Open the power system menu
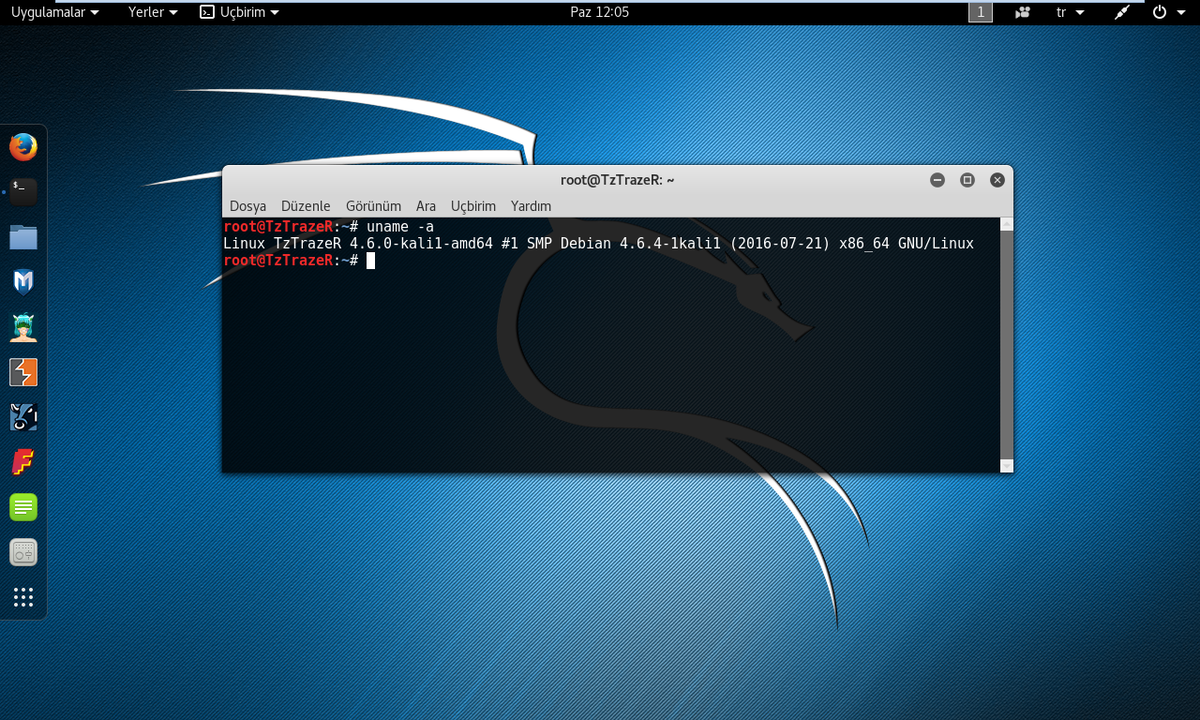 tap(1167, 12)
